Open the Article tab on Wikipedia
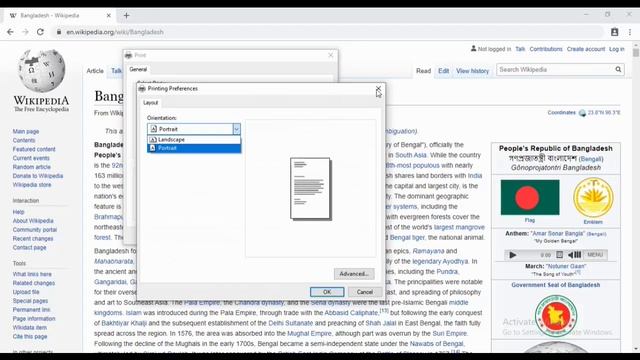Viewport: 640px width, 360px height. [95, 71]
